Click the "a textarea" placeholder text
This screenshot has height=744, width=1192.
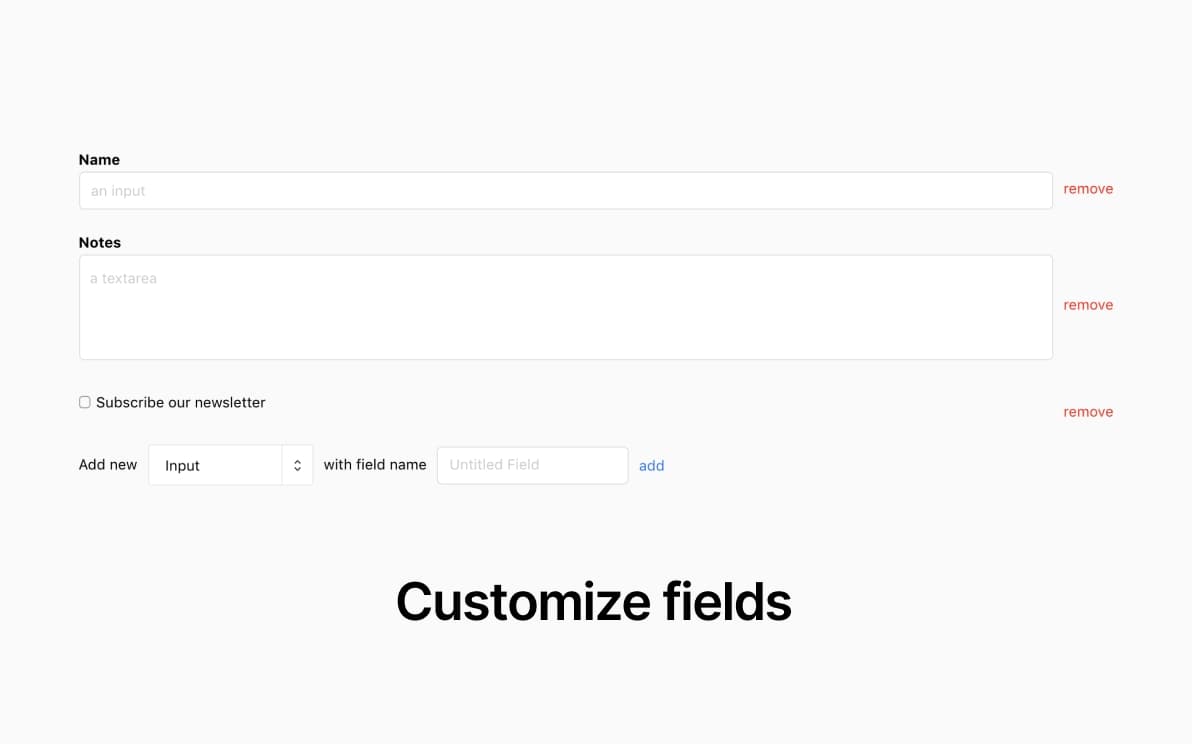click(123, 279)
